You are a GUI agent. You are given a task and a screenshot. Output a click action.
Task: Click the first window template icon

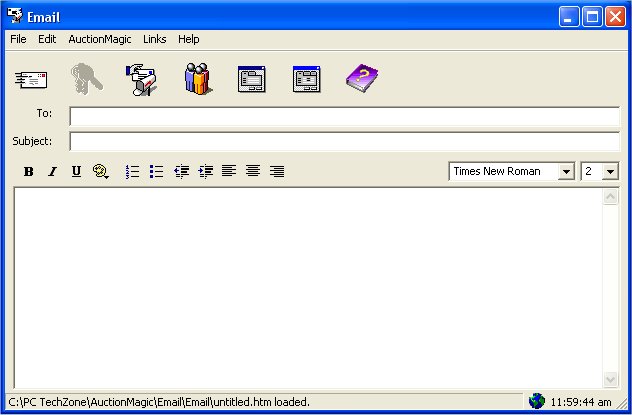tap(252, 79)
